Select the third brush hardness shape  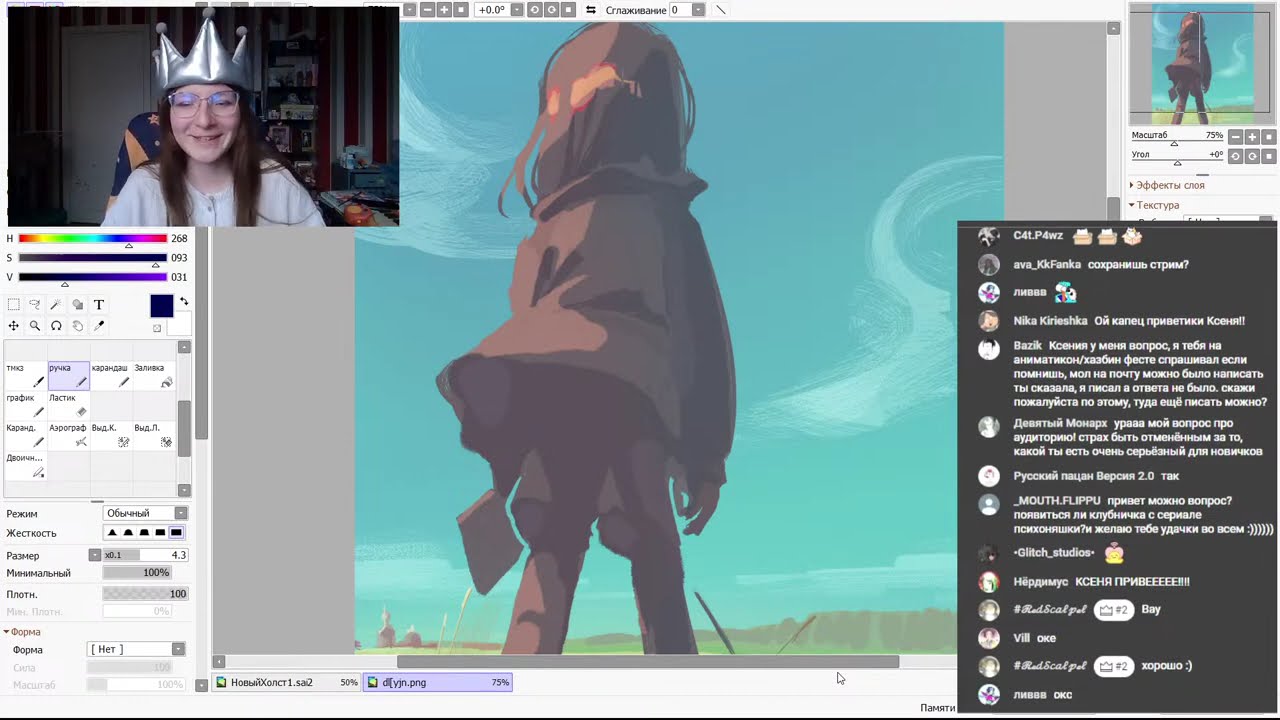(x=144, y=533)
